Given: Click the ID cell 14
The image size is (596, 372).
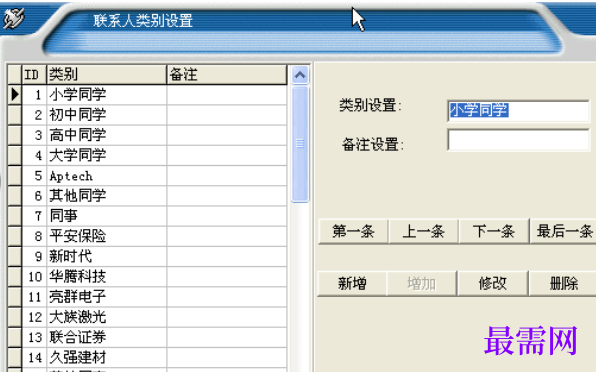Looking at the screenshot, I should (34, 357).
